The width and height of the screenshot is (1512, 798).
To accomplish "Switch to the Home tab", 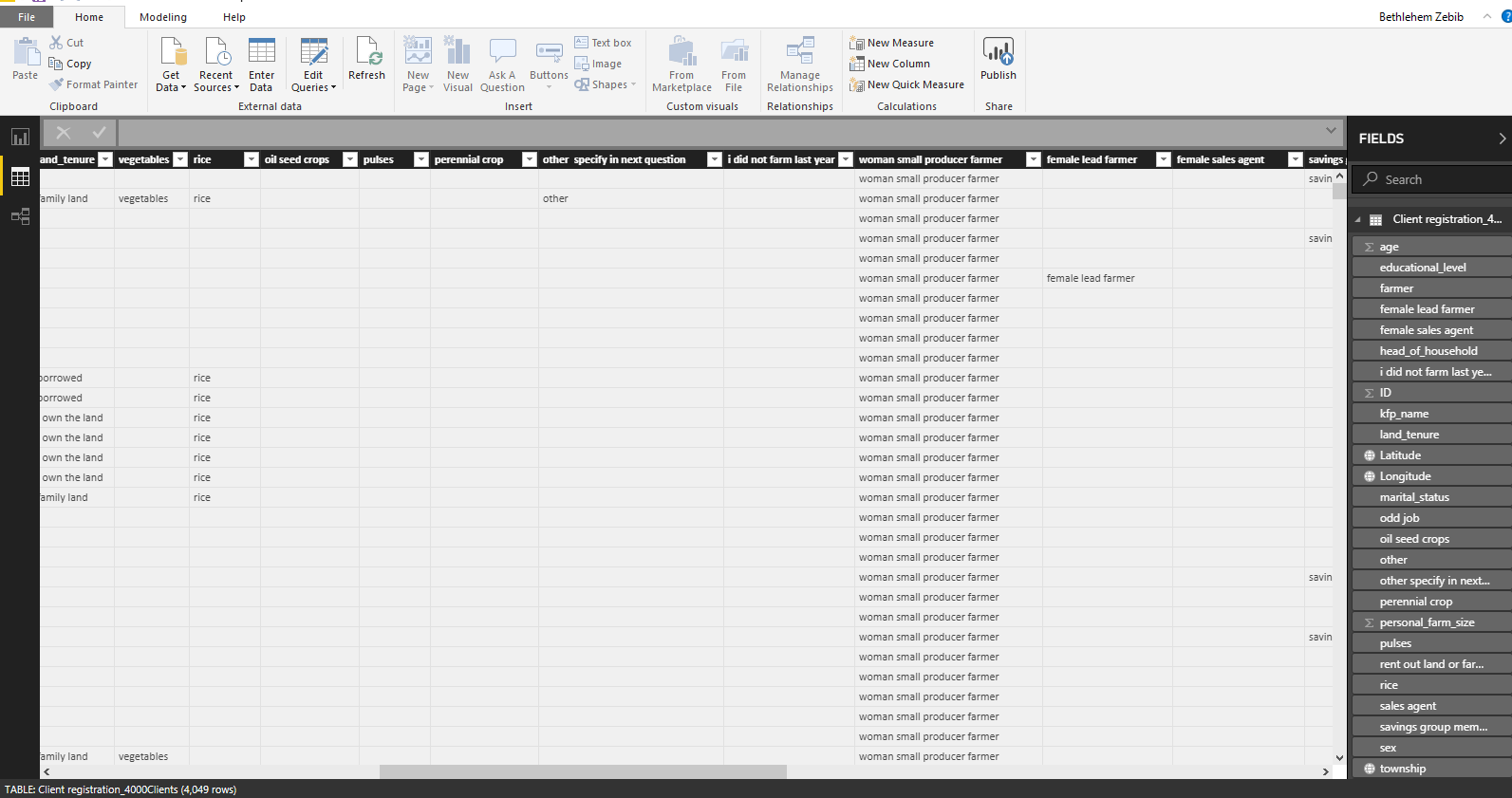I will pyautogui.click(x=89, y=17).
